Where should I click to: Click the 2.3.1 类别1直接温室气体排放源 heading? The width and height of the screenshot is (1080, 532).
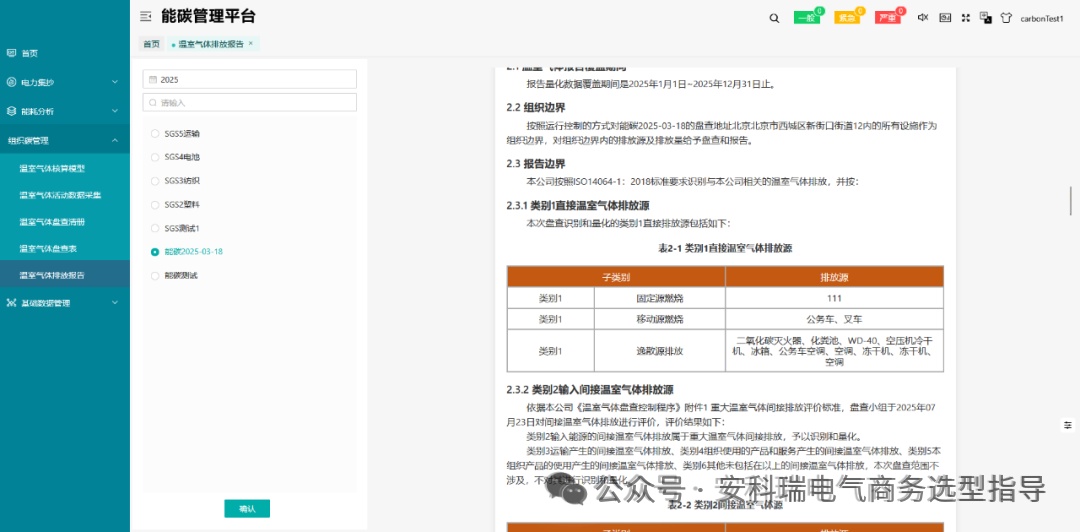578,205
